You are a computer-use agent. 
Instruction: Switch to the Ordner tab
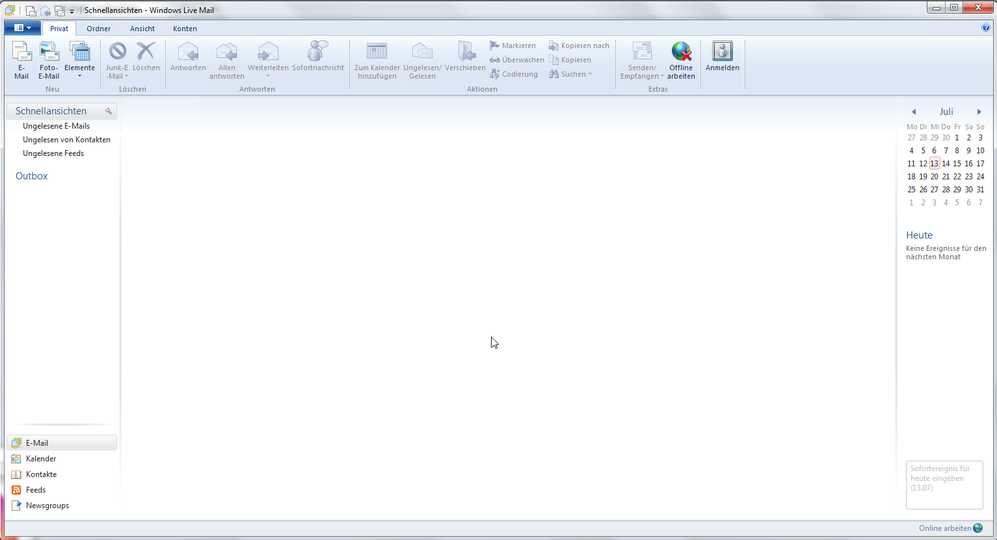[x=99, y=29]
